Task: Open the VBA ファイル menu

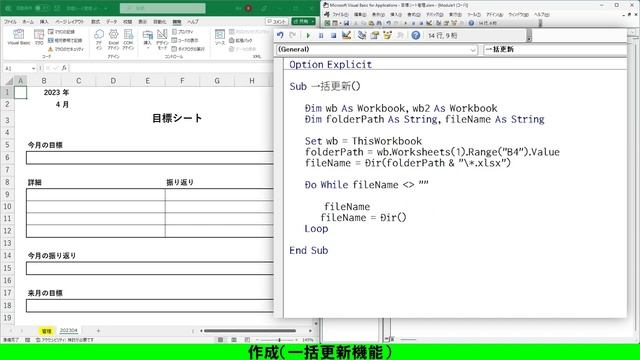Action: point(340,14)
